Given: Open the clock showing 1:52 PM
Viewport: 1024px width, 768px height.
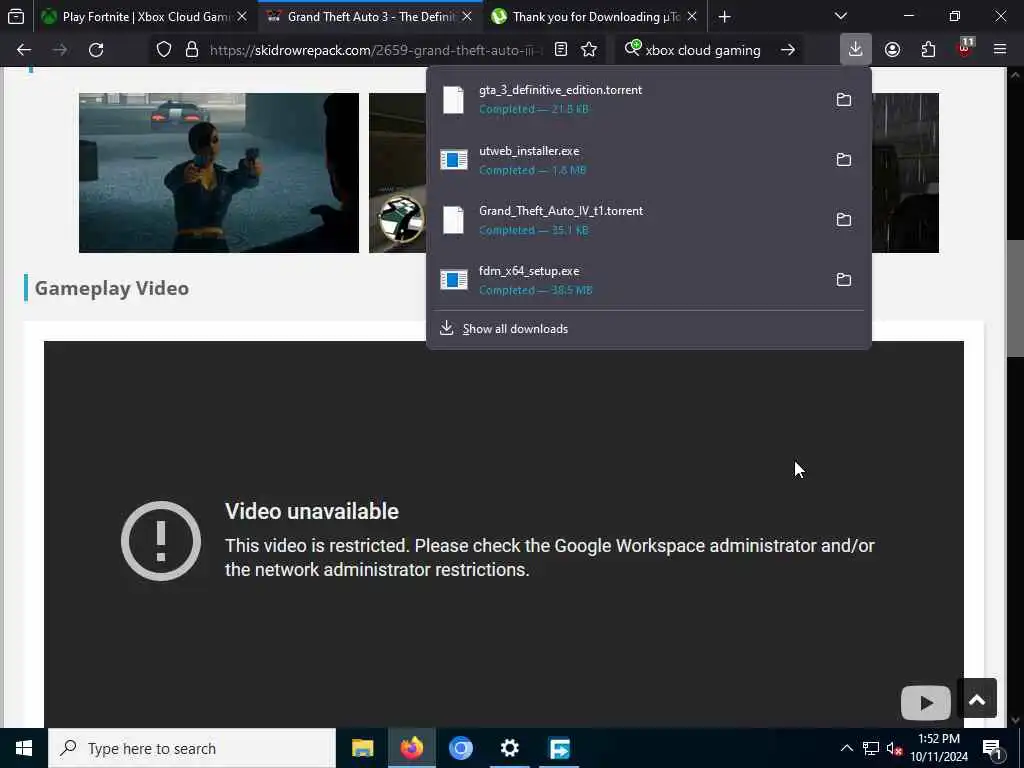Looking at the screenshot, I should 939,748.
